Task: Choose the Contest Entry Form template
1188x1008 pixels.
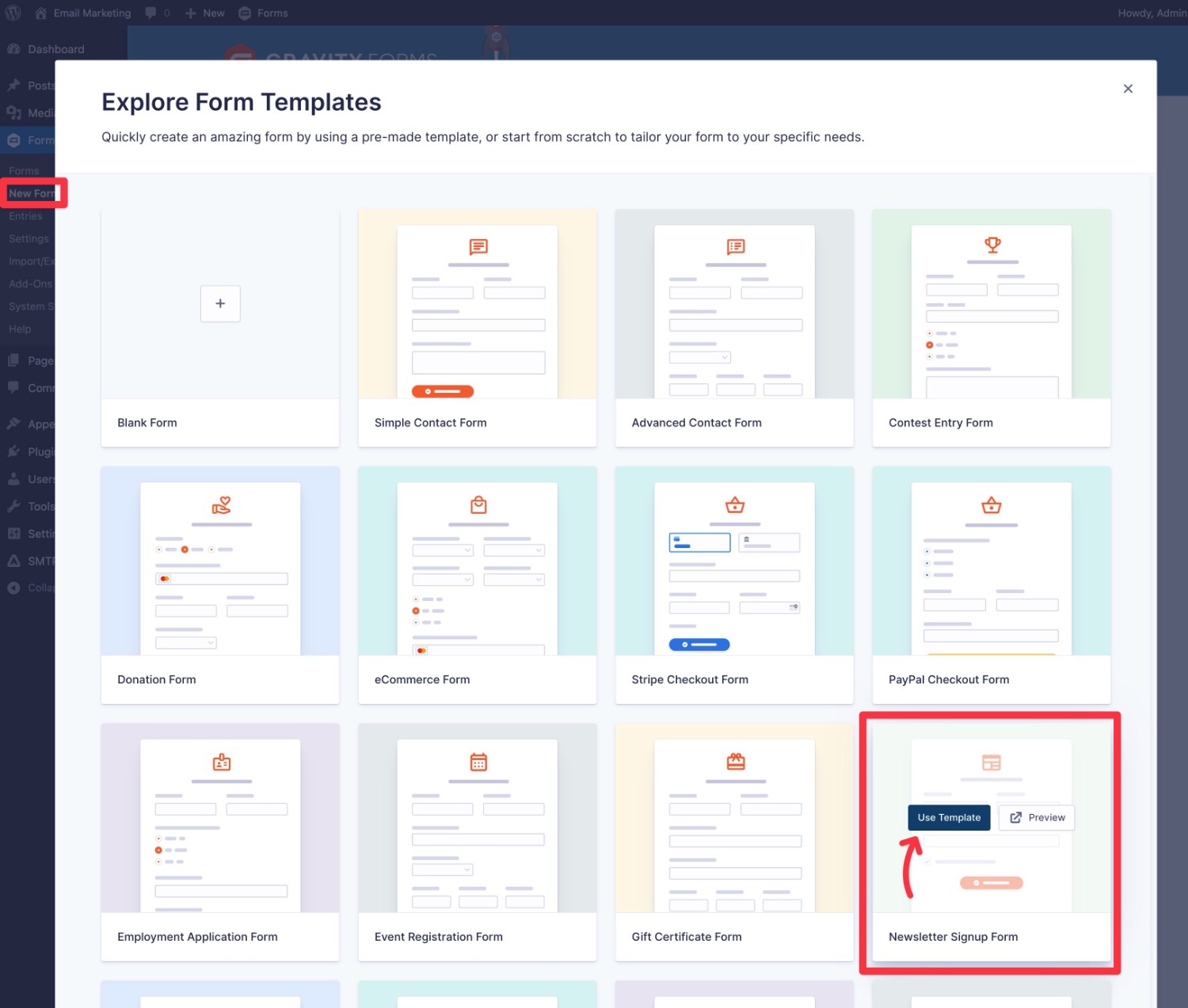Action: [992, 328]
